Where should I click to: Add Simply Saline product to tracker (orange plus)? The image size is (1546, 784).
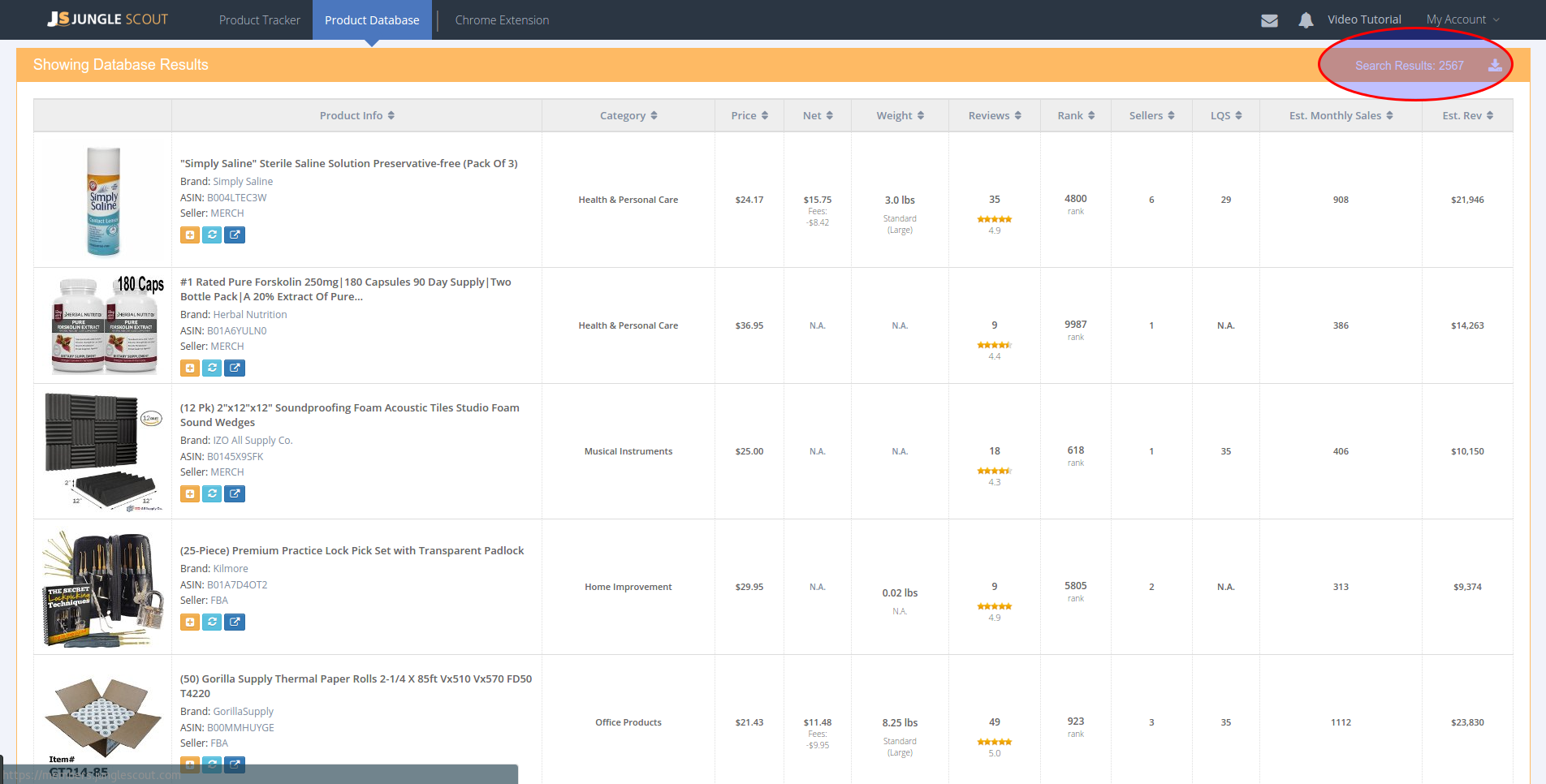pyautogui.click(x=190, y=235)
